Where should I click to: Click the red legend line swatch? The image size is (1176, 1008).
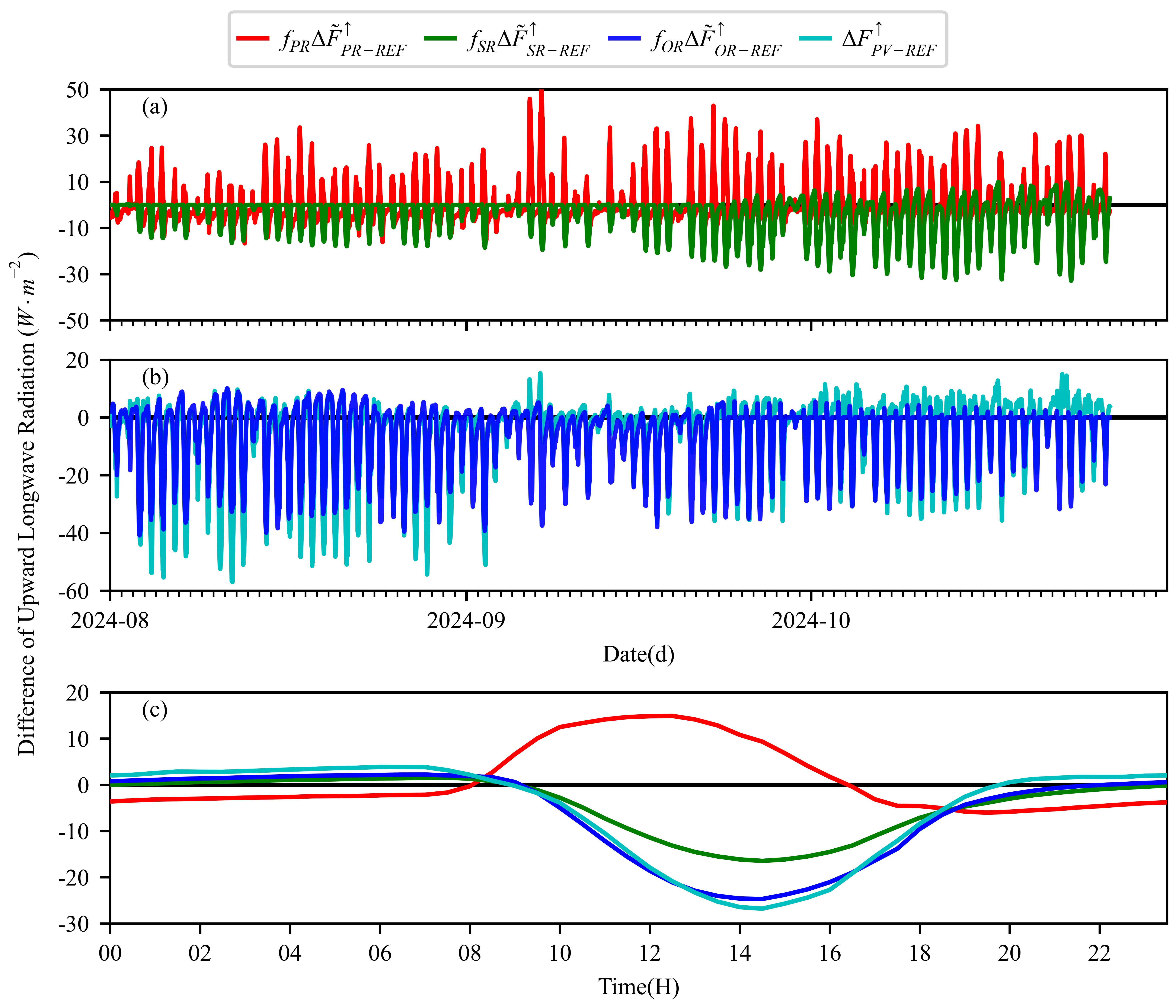[253, 39]
